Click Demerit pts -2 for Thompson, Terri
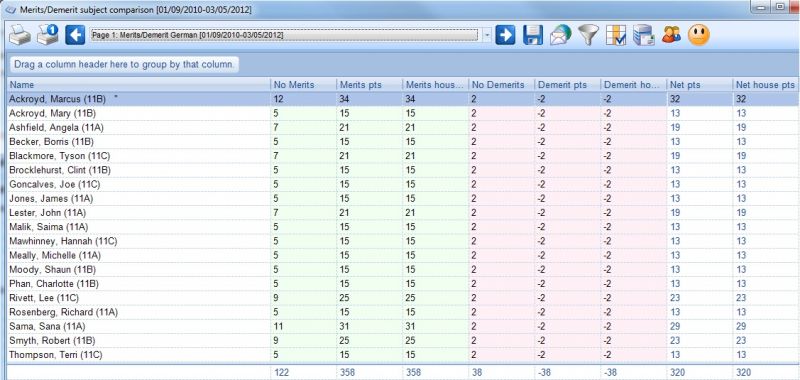Screen dimensions: 800x380 (x=541, y=355)
